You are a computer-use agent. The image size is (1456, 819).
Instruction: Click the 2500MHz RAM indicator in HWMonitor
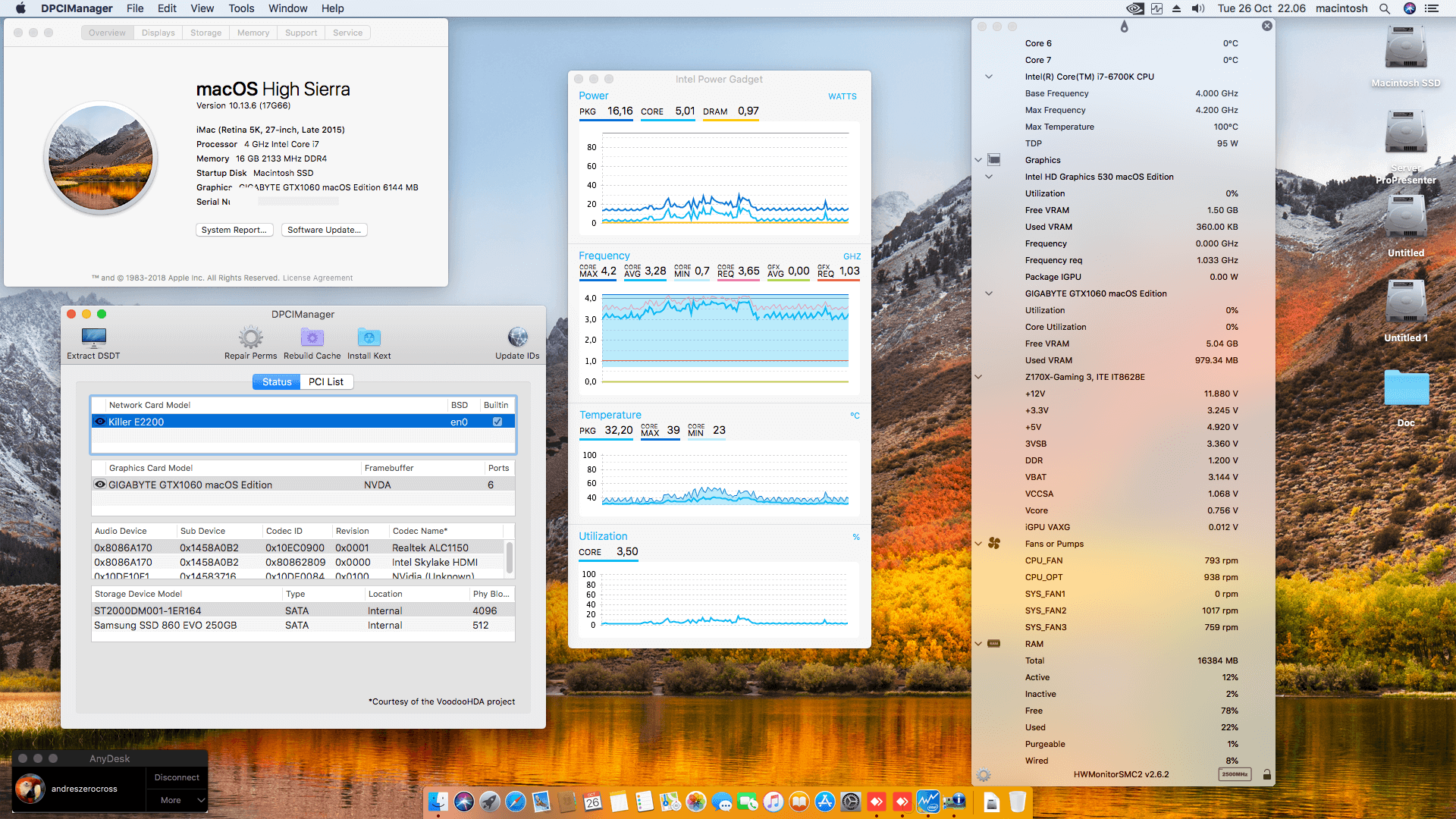[1235, 774]
